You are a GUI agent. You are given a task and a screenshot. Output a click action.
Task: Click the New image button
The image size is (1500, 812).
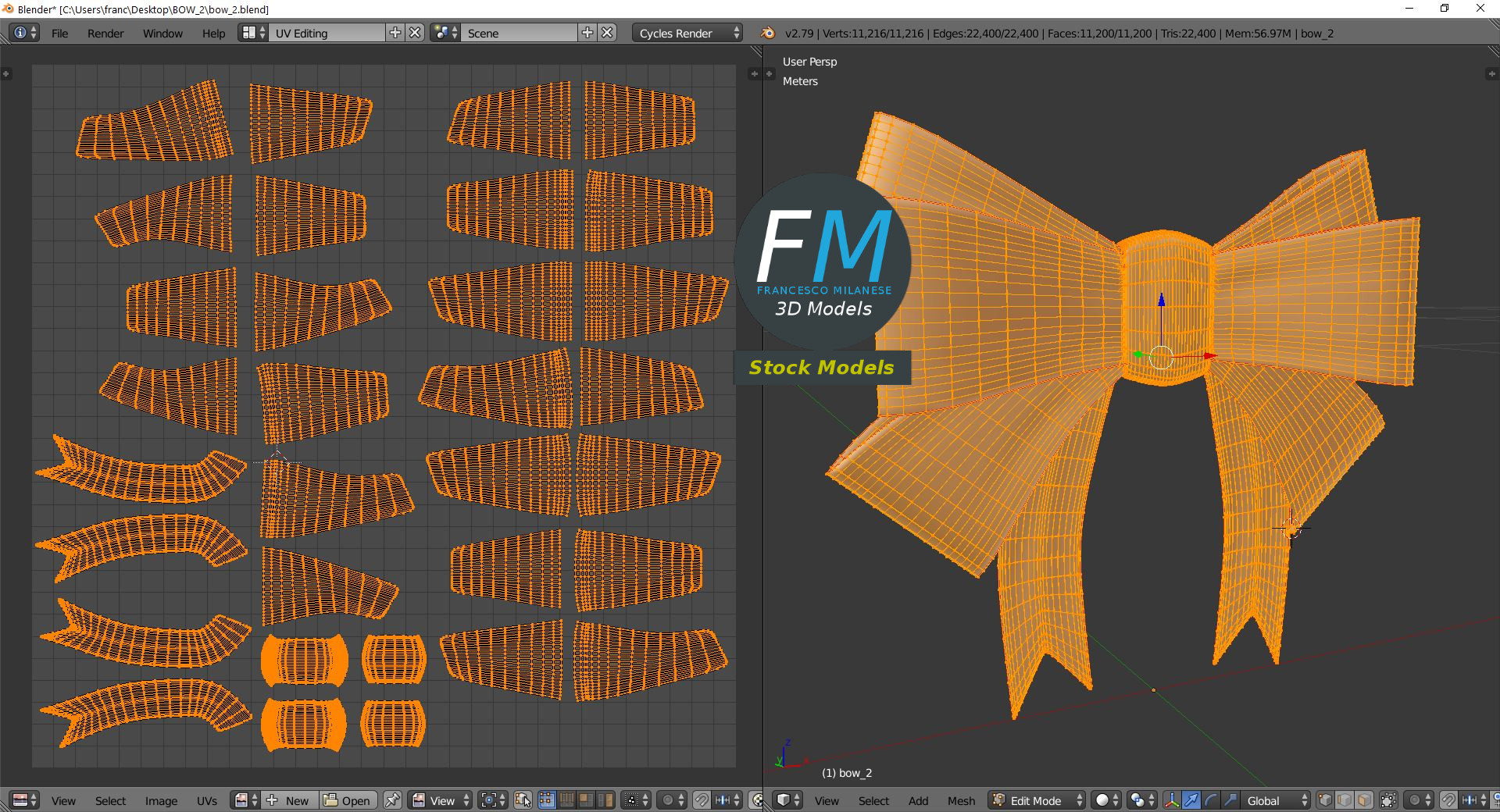289,800
